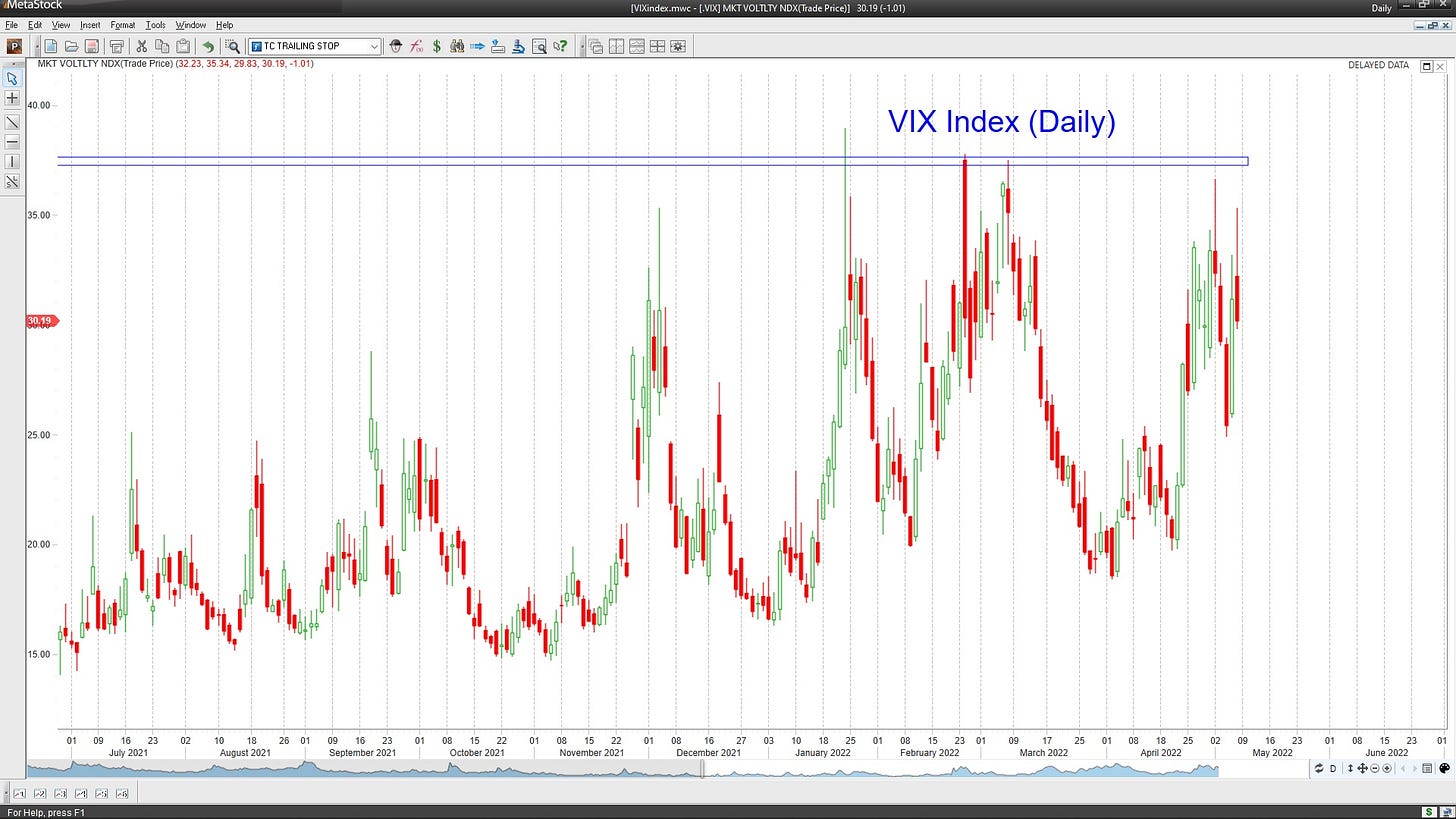Click the Daily periodicity label in title bar
Viewport: 1456px width, 819px height.
[1381, 8]
